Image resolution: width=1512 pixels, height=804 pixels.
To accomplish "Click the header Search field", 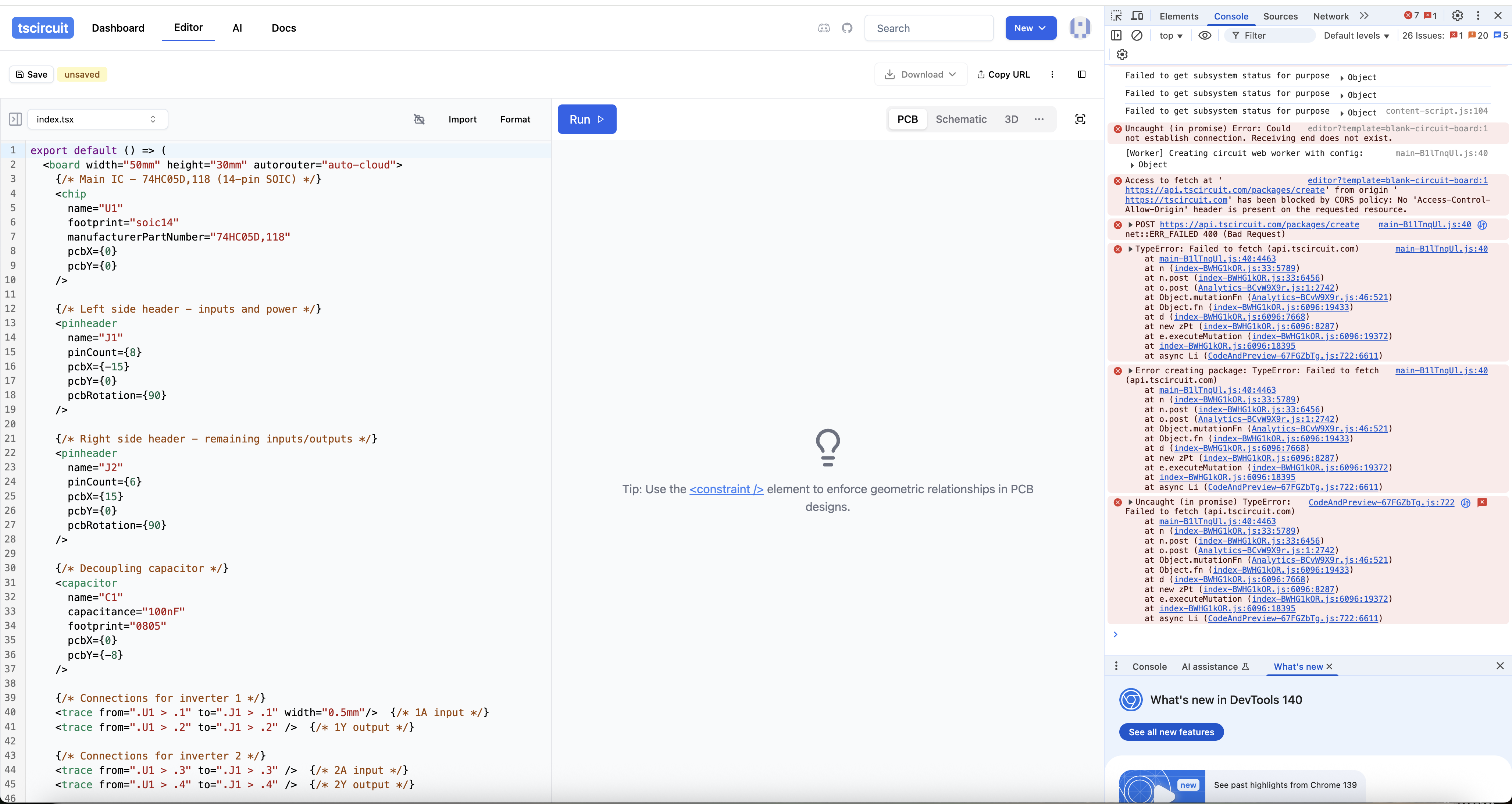I will [x=928, y=28].
